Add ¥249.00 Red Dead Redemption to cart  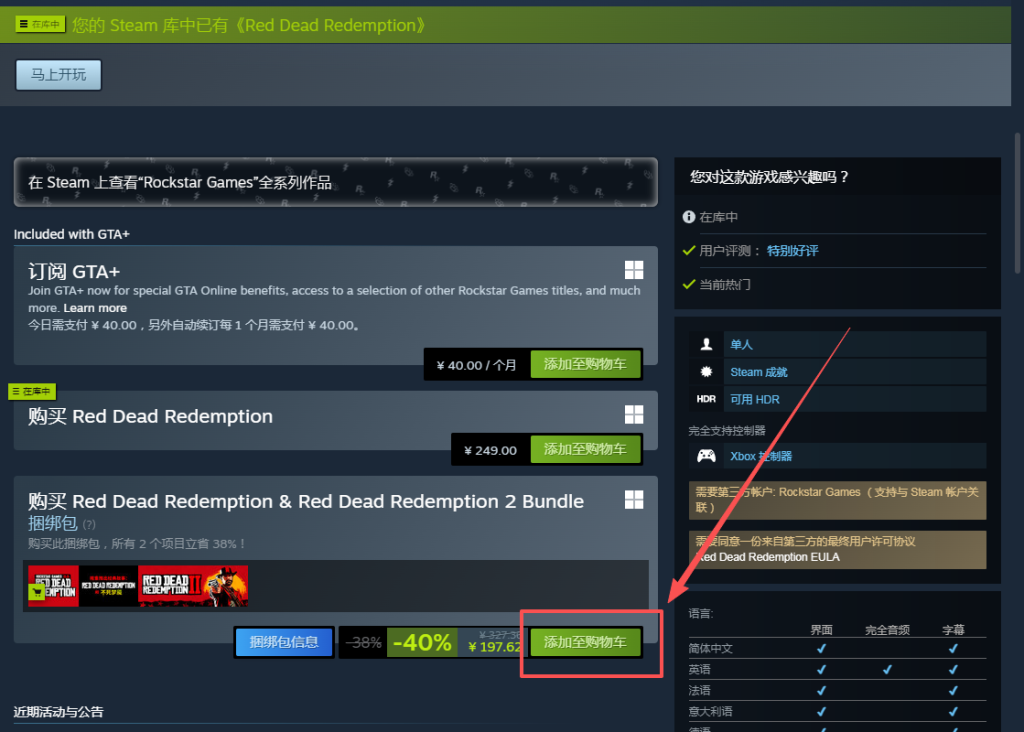coord(585,450)
